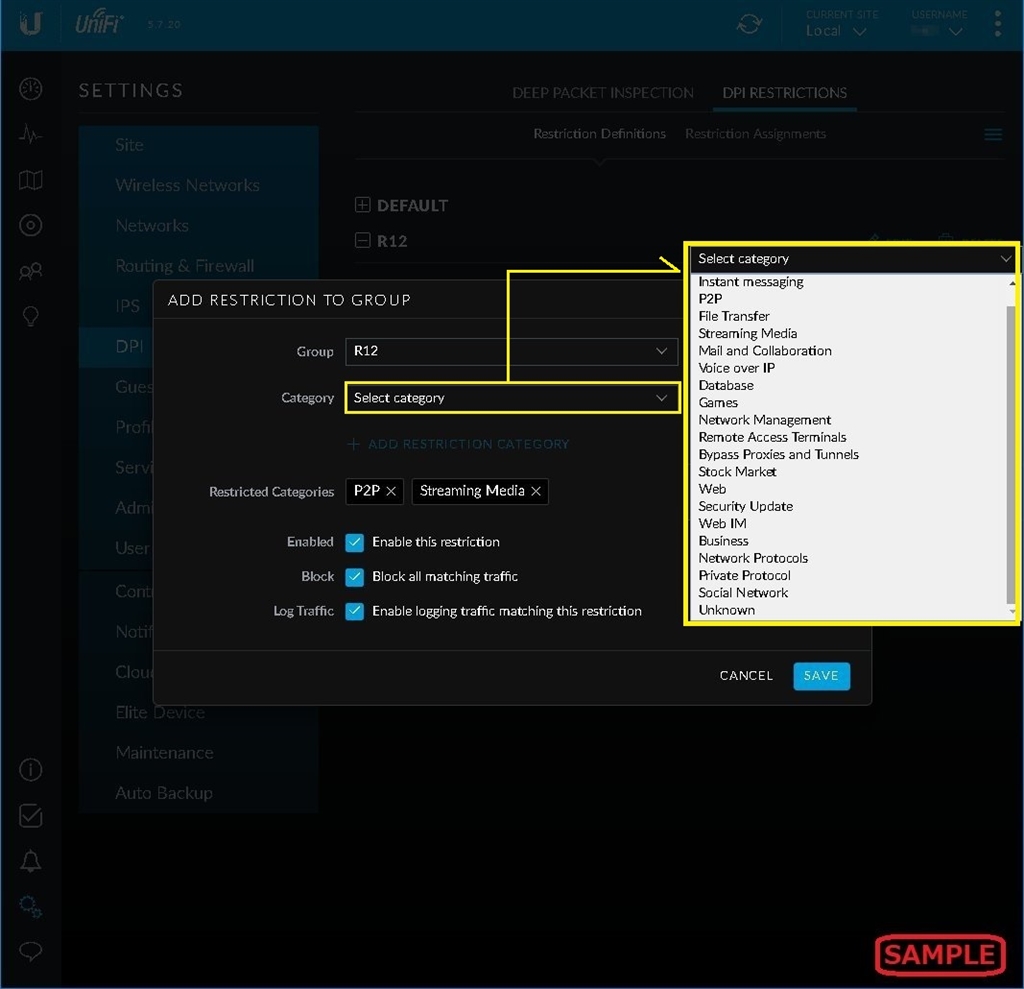The image size is (1024, 989).
Task: Switch to DPI Restrictions tab
Action: pos(784,93)
